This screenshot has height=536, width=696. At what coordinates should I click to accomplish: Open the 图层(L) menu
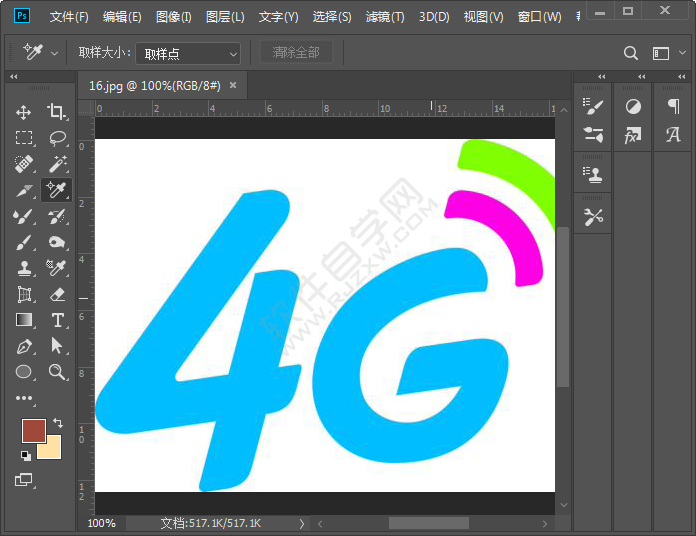coord(225,17)
